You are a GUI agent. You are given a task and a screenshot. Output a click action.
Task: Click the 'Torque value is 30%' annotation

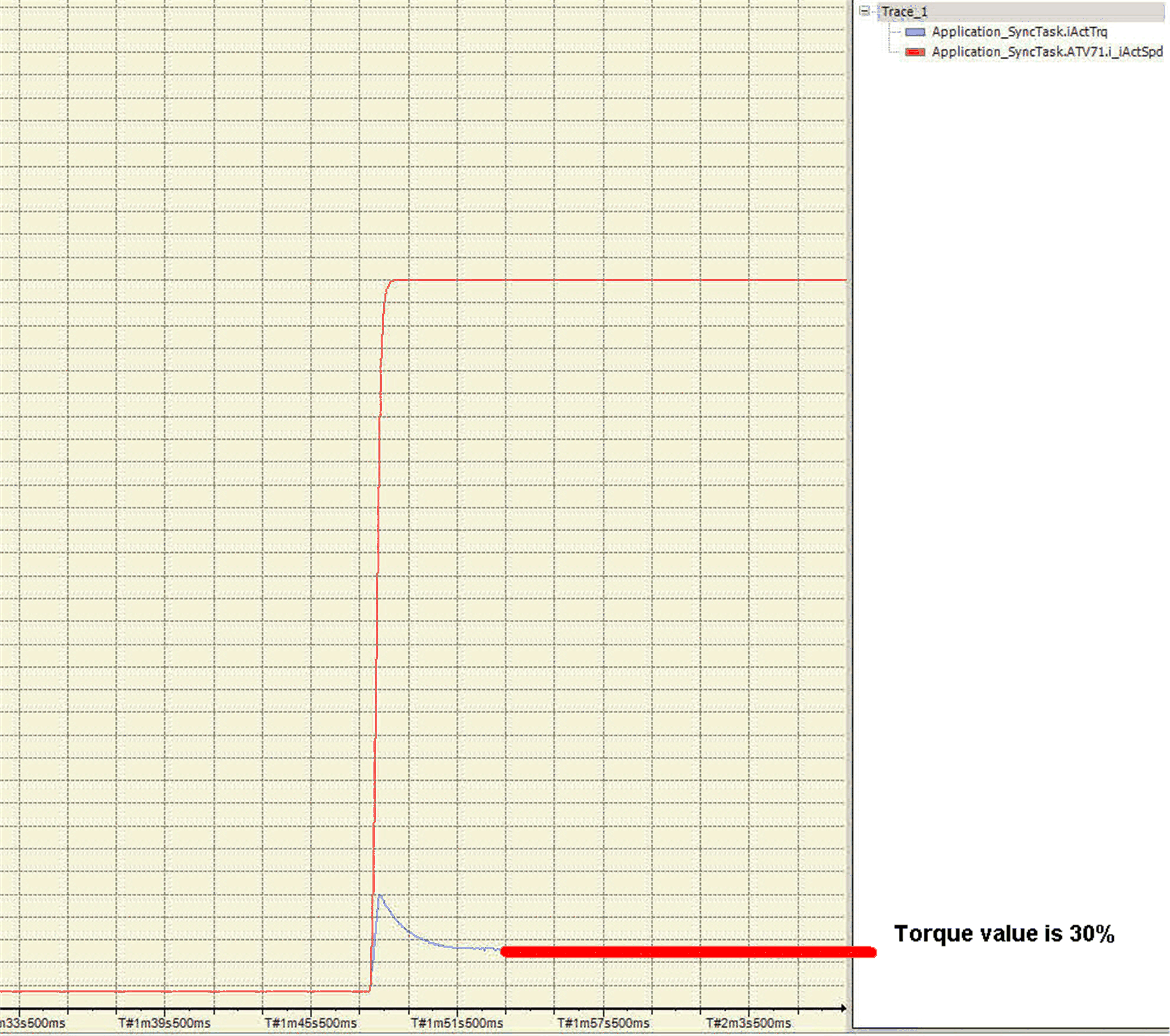click(1004, 933)
